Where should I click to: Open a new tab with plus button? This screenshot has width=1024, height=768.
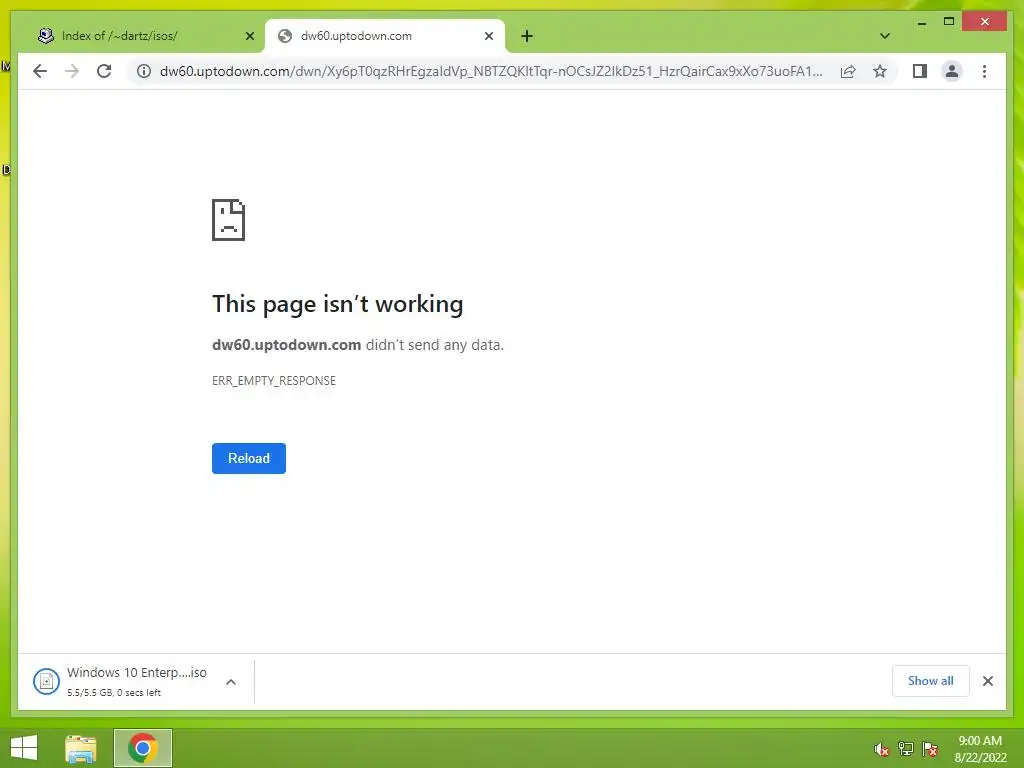pos(527,36)
